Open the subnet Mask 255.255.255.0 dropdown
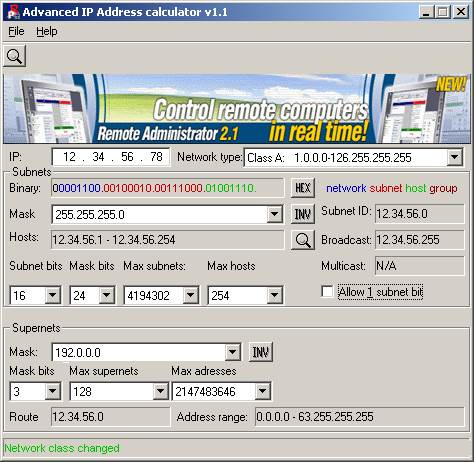This screenshot has width=474, height=462. point(275,214)
